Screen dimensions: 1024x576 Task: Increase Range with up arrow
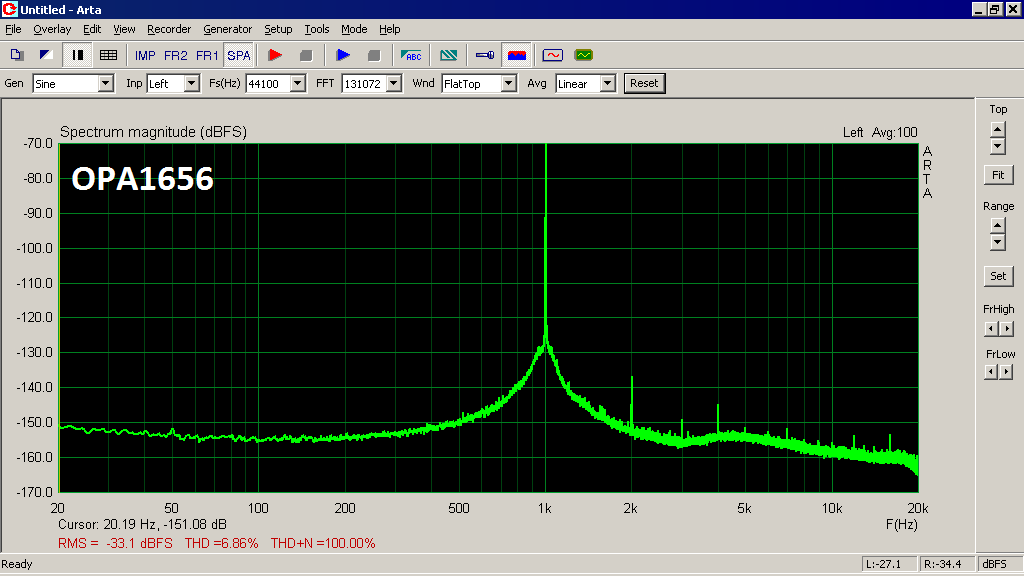tap(998, 225)
